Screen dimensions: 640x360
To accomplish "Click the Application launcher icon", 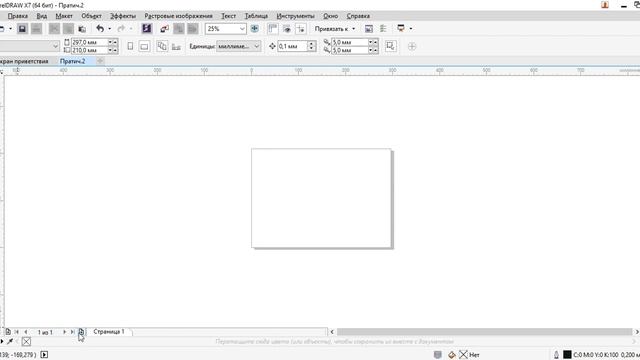I will point(401,29).
